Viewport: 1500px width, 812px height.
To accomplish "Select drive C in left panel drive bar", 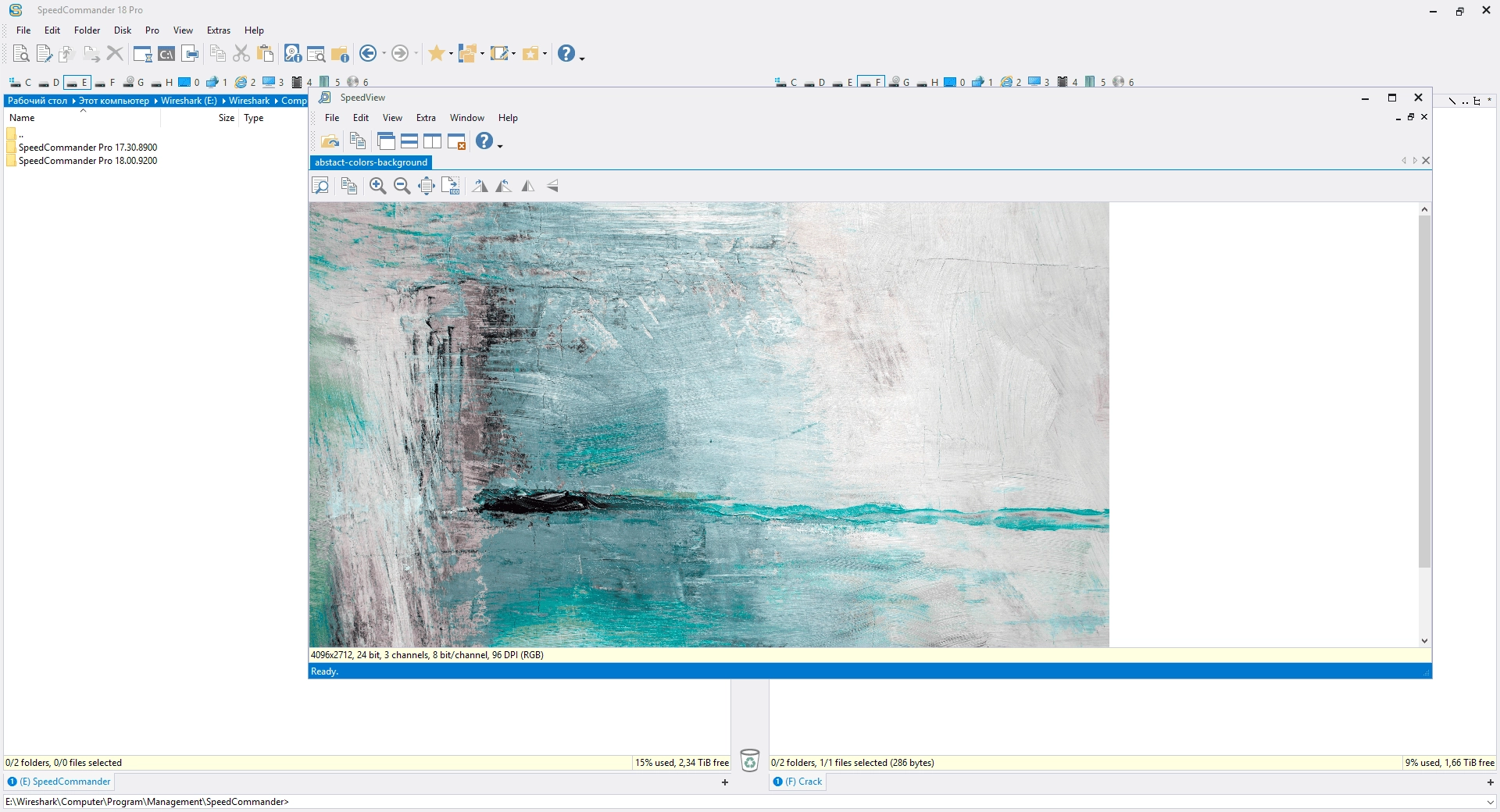I will pyautogui.click(x=20, y=82).
